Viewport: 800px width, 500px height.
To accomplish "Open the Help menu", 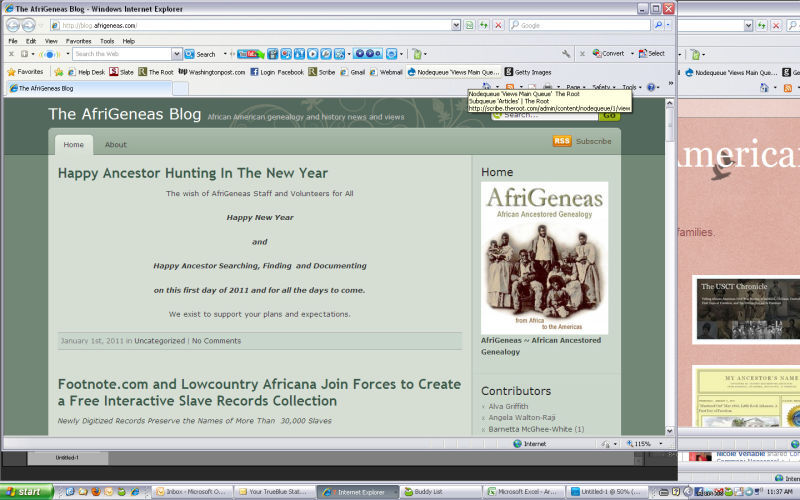I will click(129, 41).
